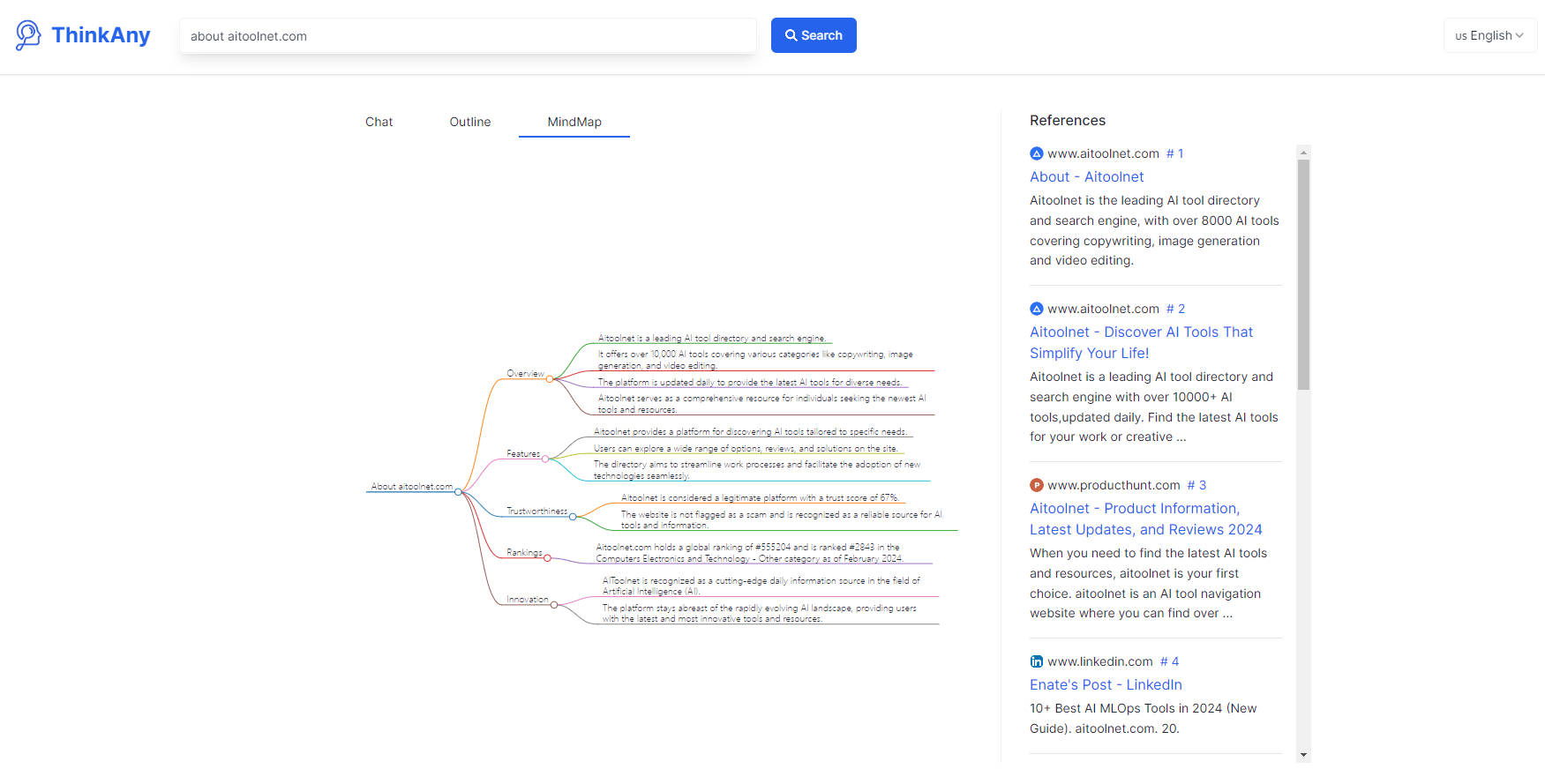Click the aitoolnet favicon on reference #2
The image size is (1545, 784).
click(x=1037, y=309)
